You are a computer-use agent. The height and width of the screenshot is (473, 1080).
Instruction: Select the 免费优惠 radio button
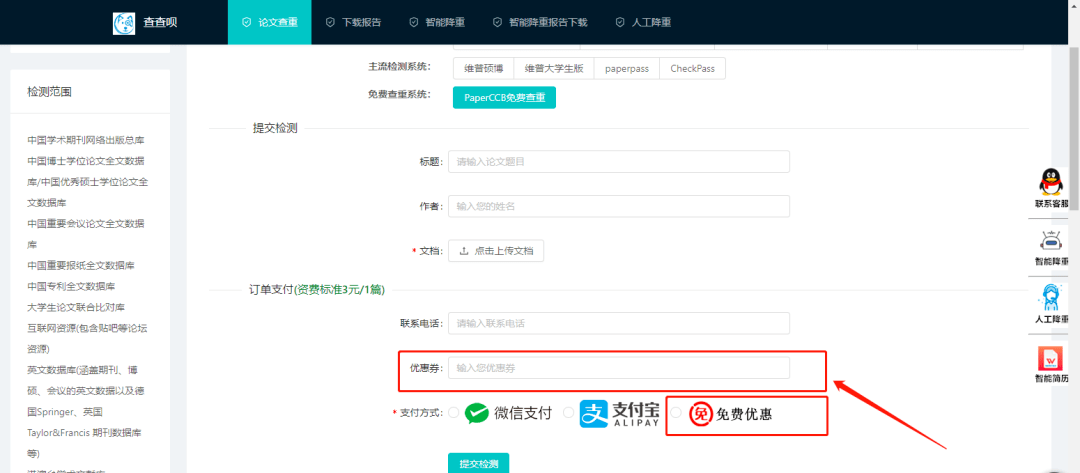coord(676,413)
